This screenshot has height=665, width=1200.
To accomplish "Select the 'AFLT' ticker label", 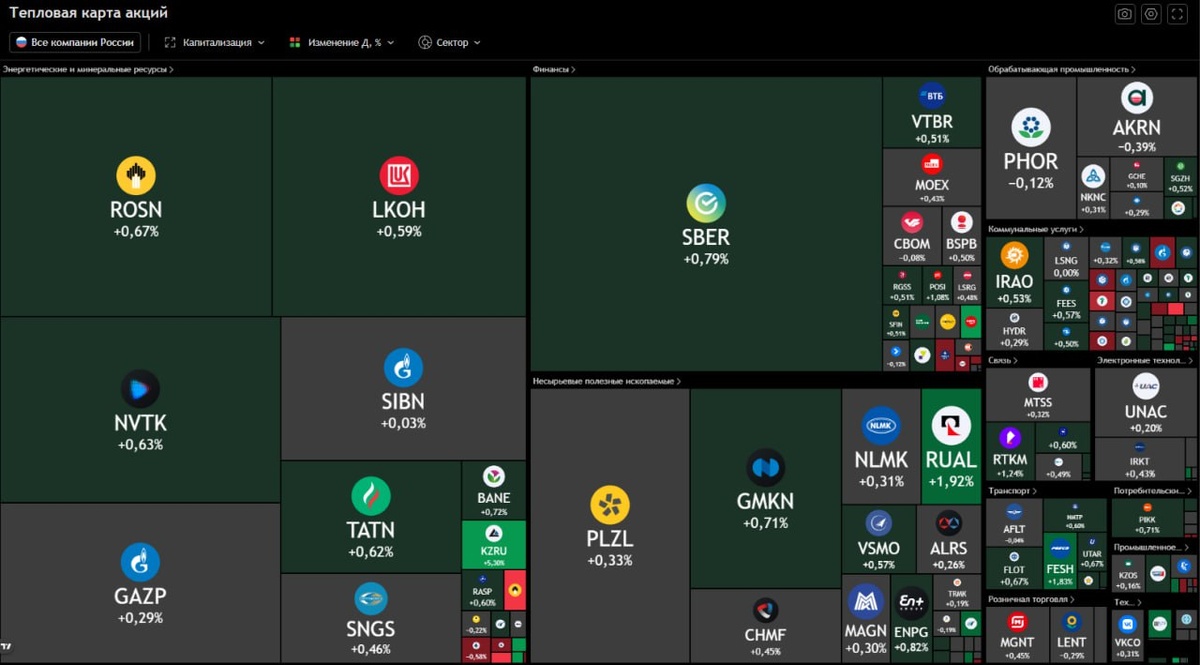I will pos(1013,530).
